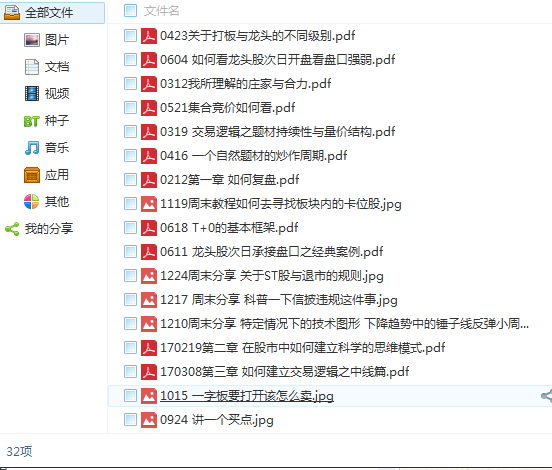The image size is (552, 470).
Task: Open 170219第二章 在股市中如何建立科学的思维模式.pdf
Action: [x=302, y=348]
